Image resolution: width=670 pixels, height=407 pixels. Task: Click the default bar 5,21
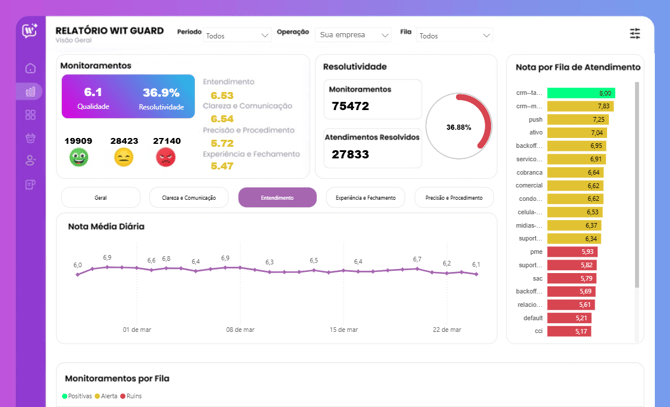tap(569, 318)
